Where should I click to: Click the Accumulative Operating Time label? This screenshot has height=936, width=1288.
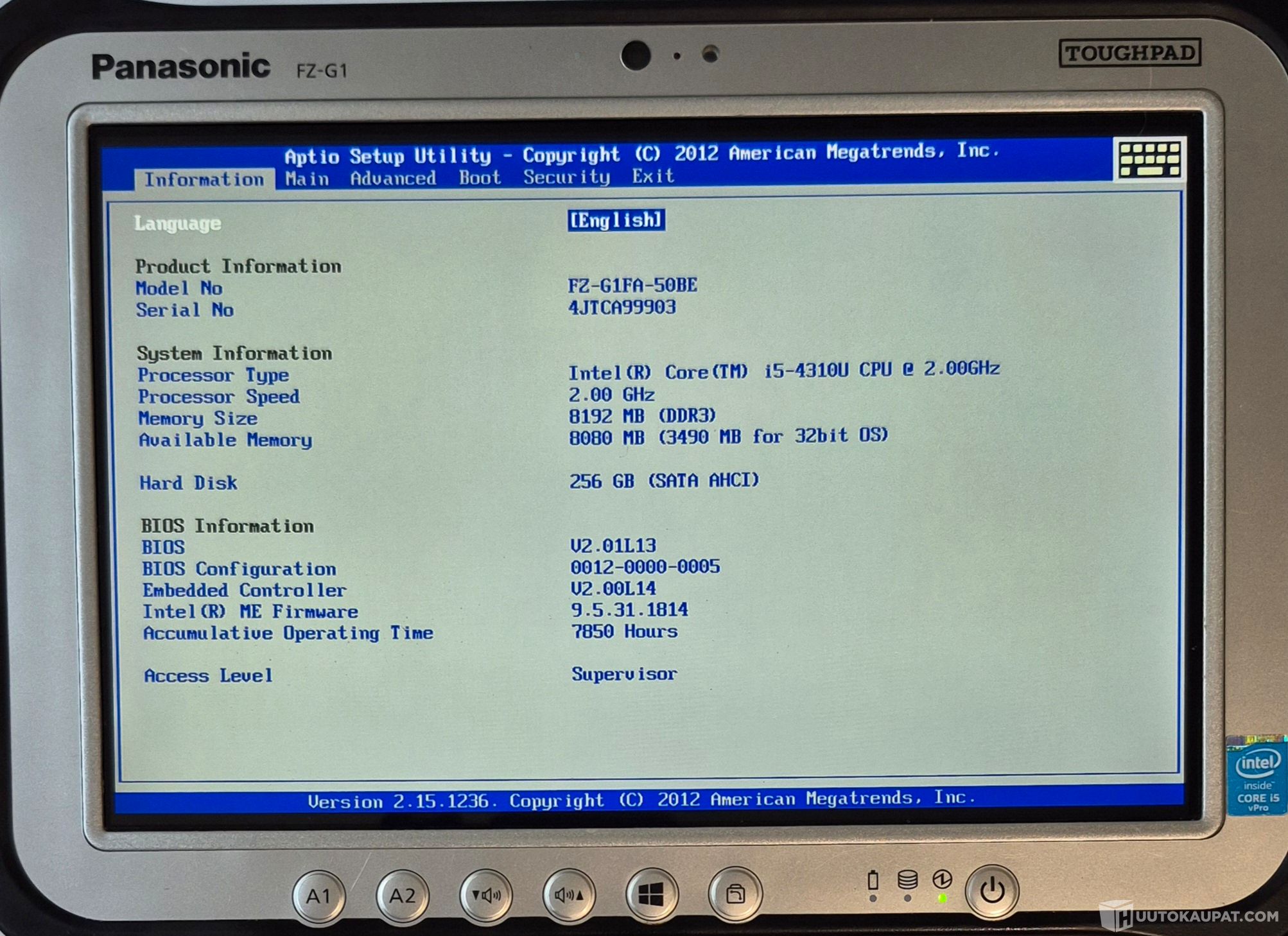pyautogui.click(x=288, y=634)
